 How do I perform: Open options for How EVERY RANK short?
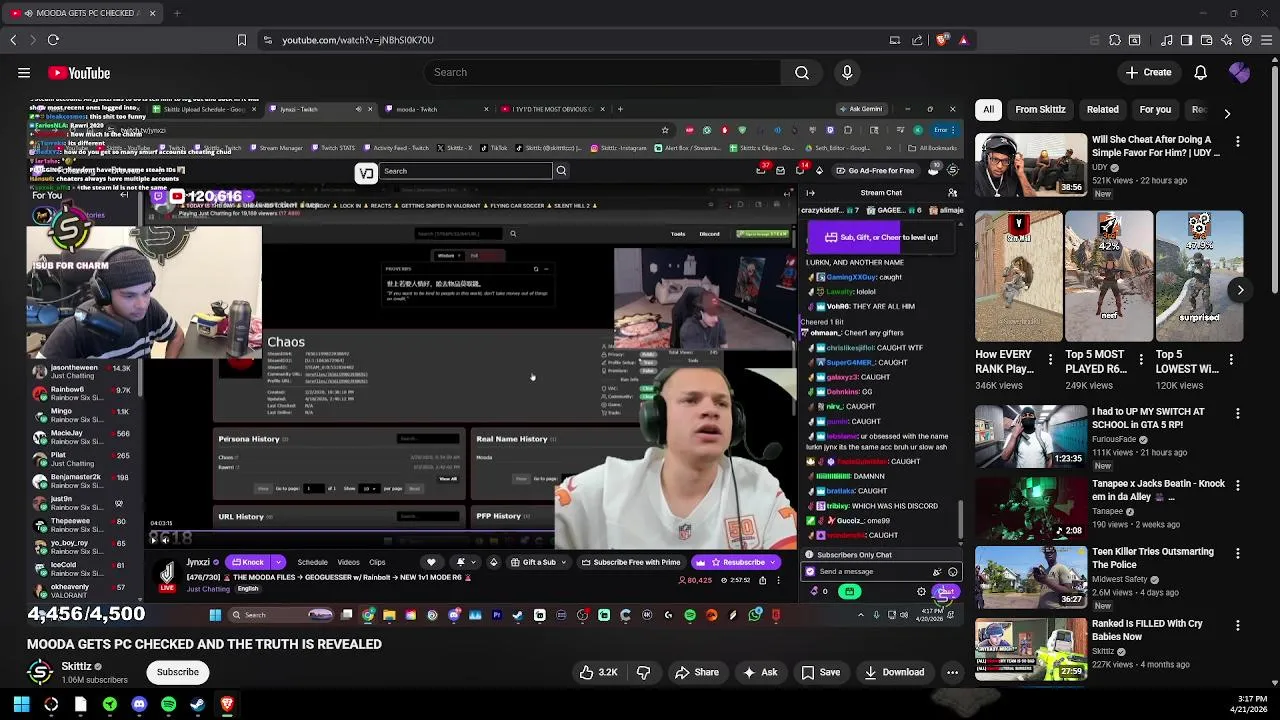1050,359
